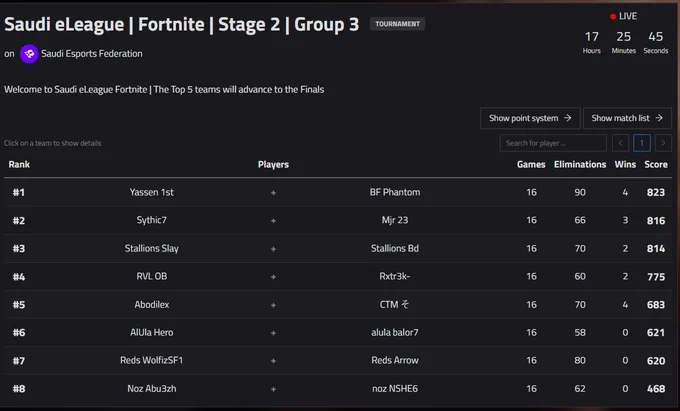Click plus icon in Sythic7 row
Image resolution: width=680 pixels, height=411 pixels.
coord(273,221)
